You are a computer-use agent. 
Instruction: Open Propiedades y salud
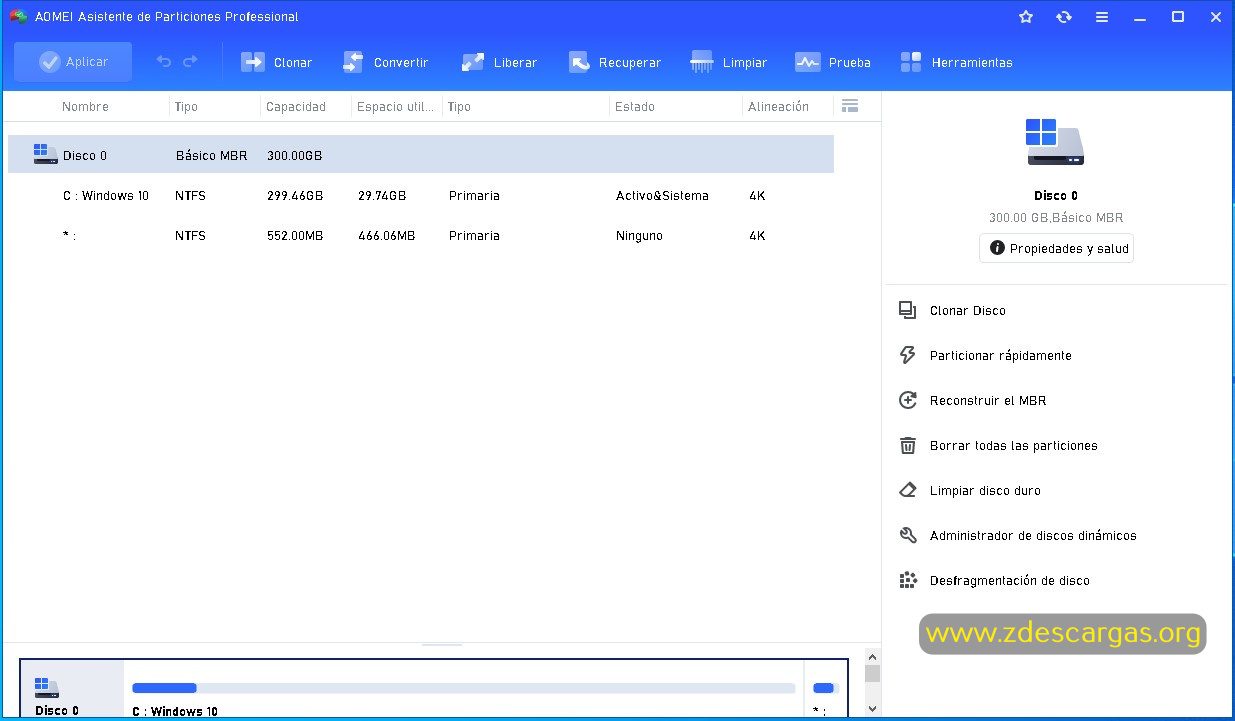pyautogui.click(x=1056, y=248)
